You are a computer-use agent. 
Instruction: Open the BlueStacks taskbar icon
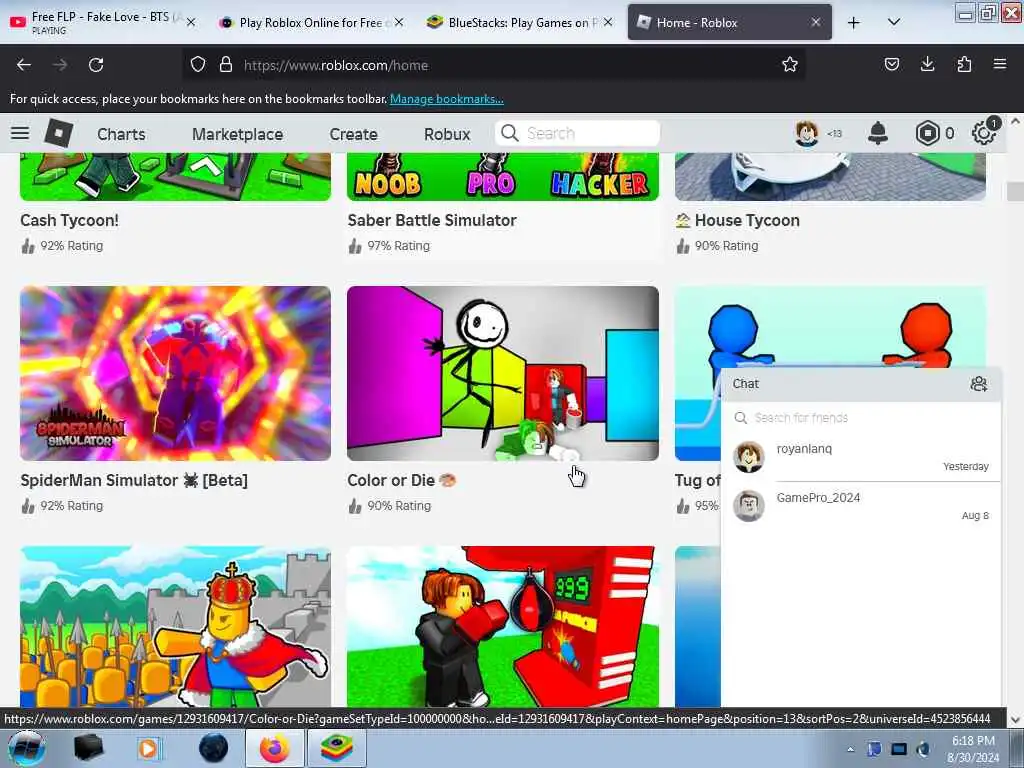pyautogui.click(x=336, y=748)
